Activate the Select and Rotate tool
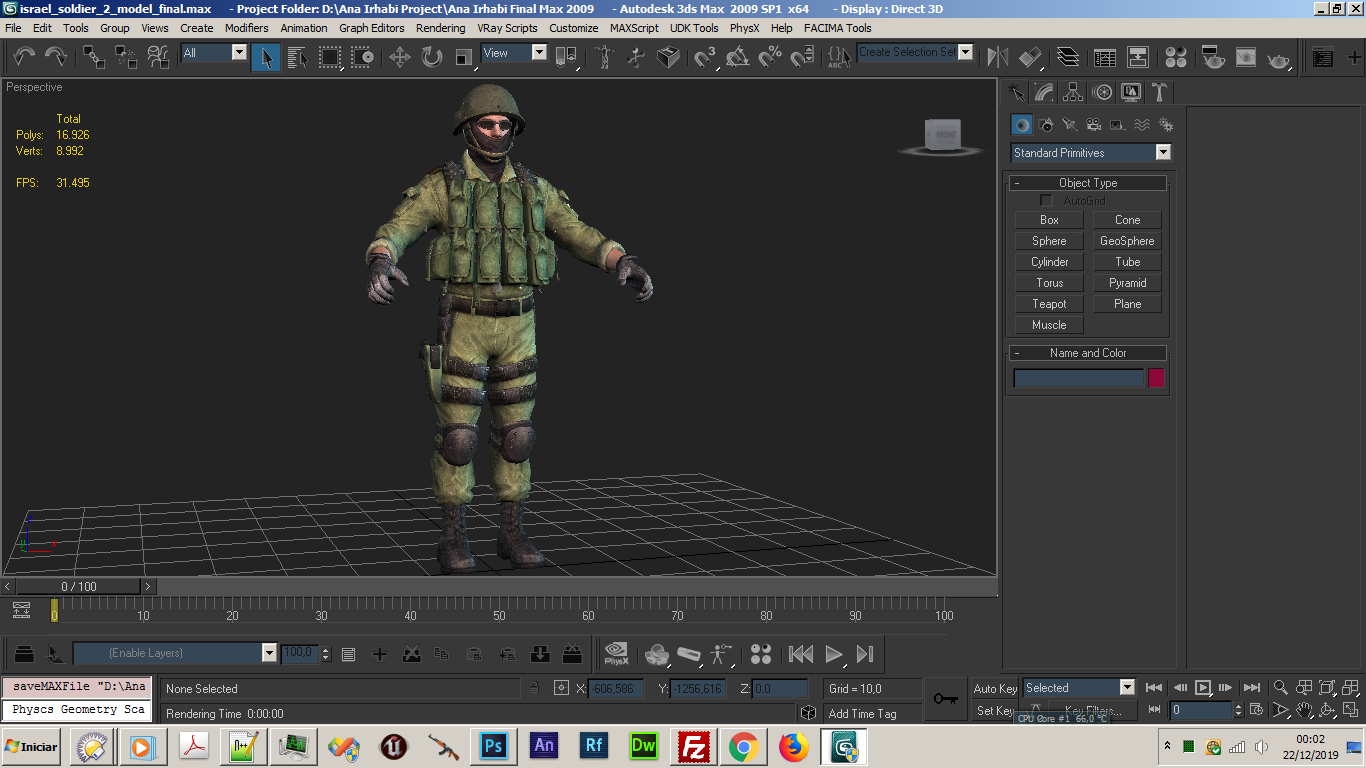 [432, 57]
